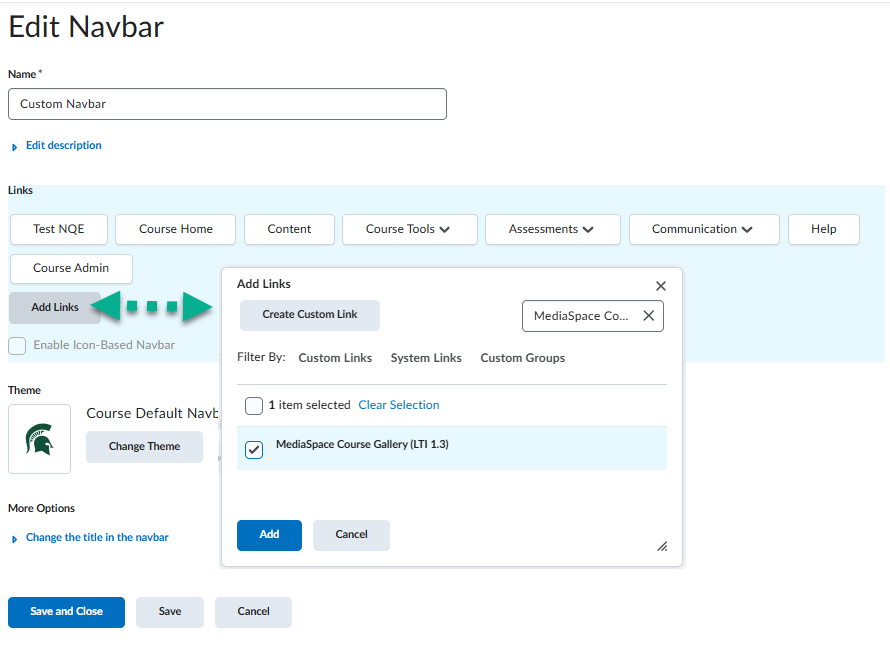
Task: Expand Change the title in the navbar
Action: coord(96,538)
